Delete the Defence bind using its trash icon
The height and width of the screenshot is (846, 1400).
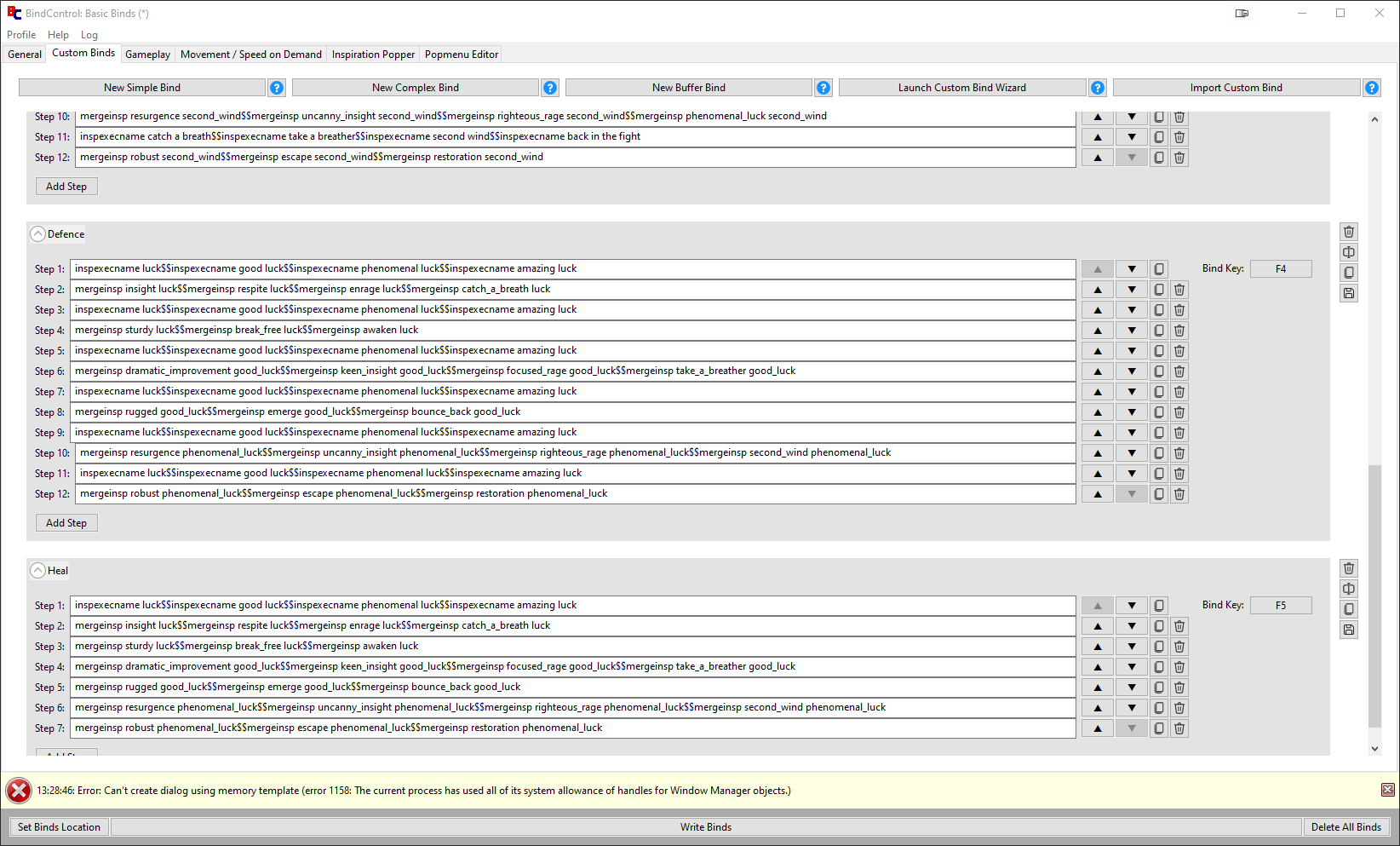[x=1349, y=232]
